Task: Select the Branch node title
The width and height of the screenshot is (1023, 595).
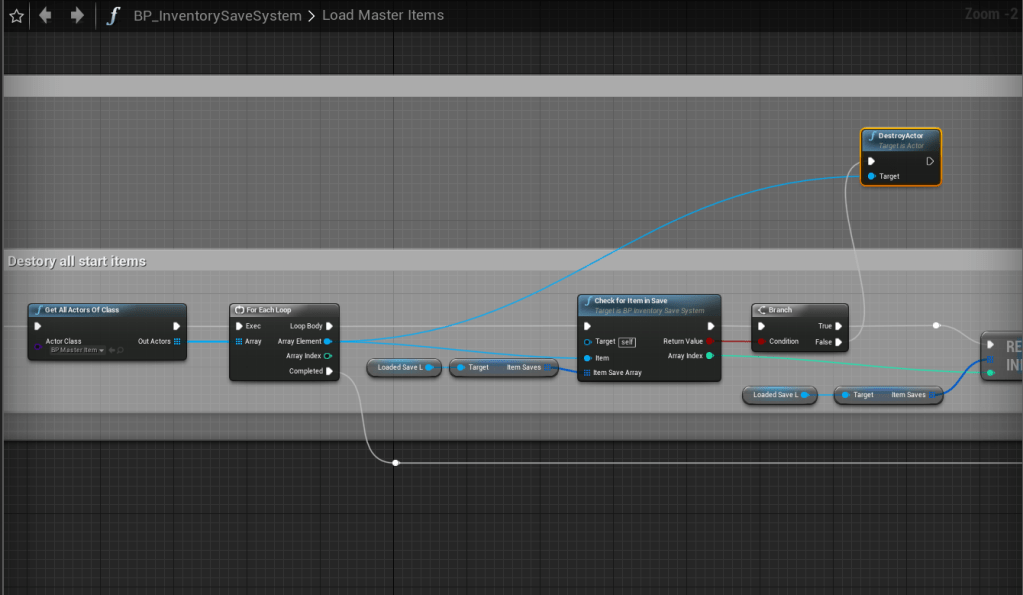Action: [x=780, y=310]
